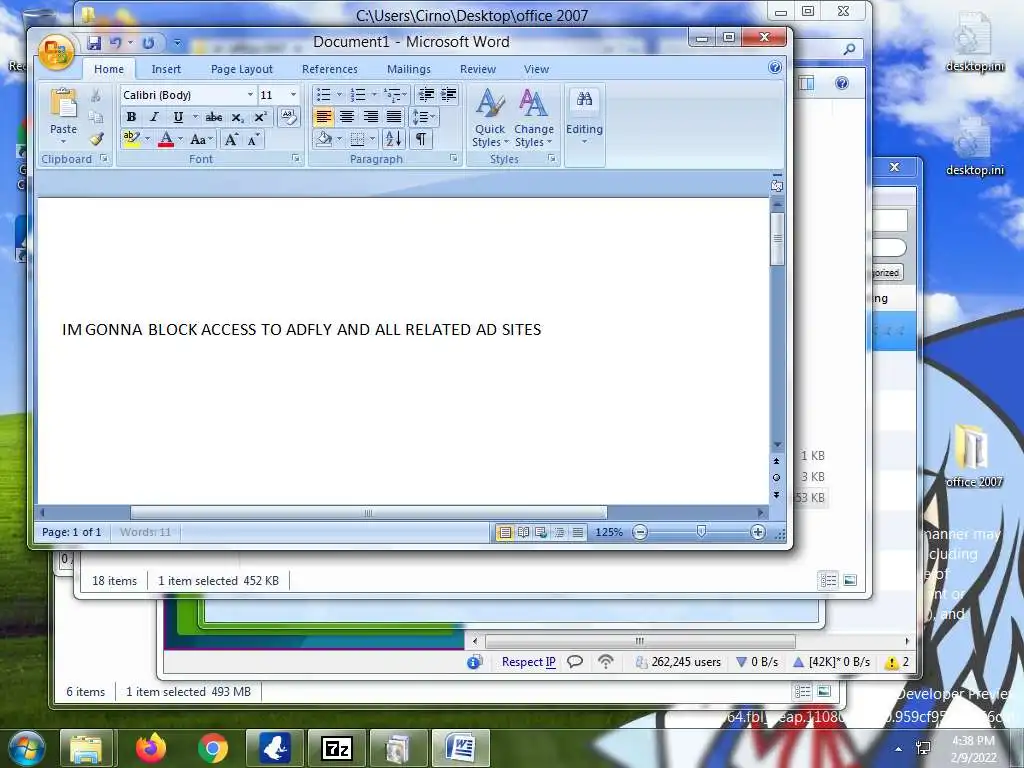The height and width of the screenshot is (768, 1024).
Task: Click the paragraph Borders icon
Action: pos(357,139)
